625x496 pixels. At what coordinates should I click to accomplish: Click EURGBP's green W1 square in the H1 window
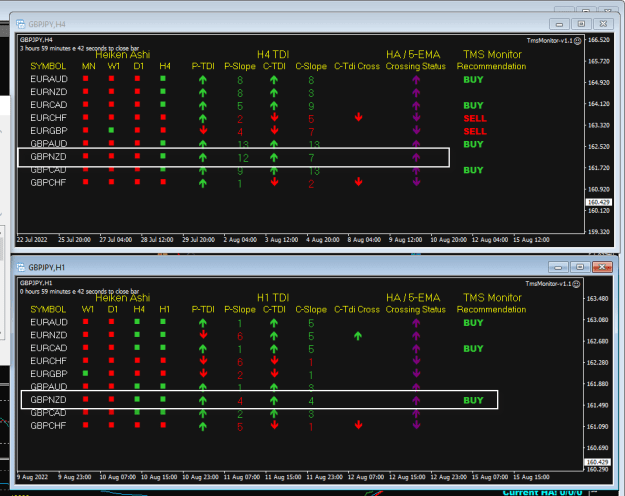coord(85,373)
